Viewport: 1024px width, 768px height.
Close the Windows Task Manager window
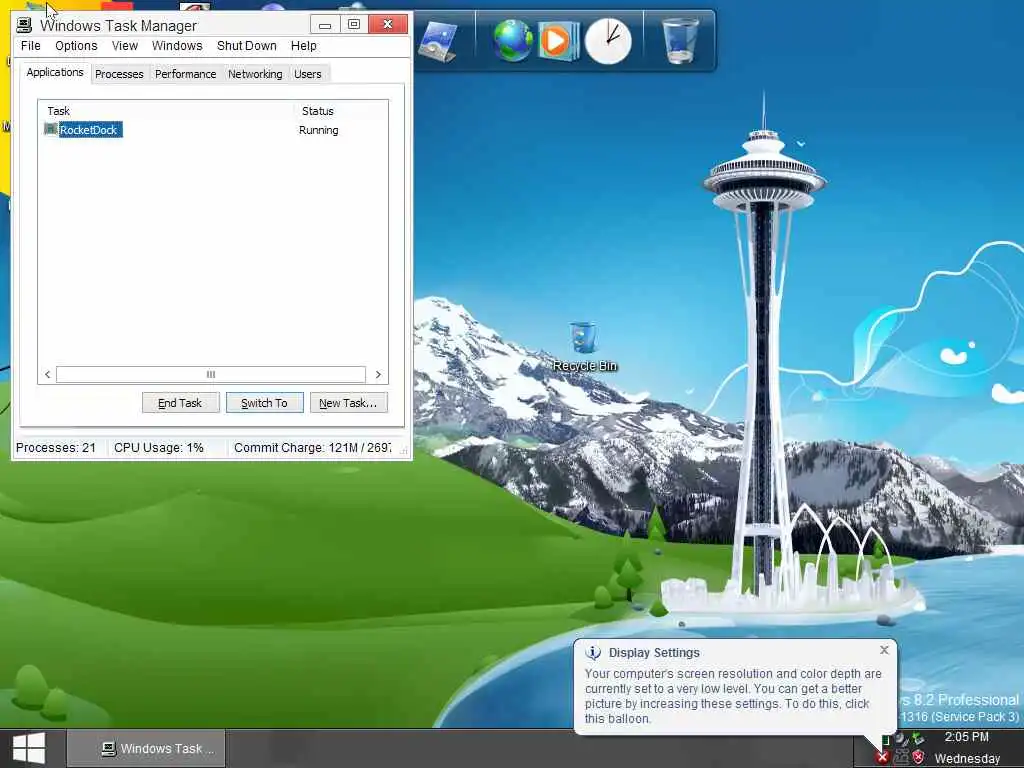388,24
